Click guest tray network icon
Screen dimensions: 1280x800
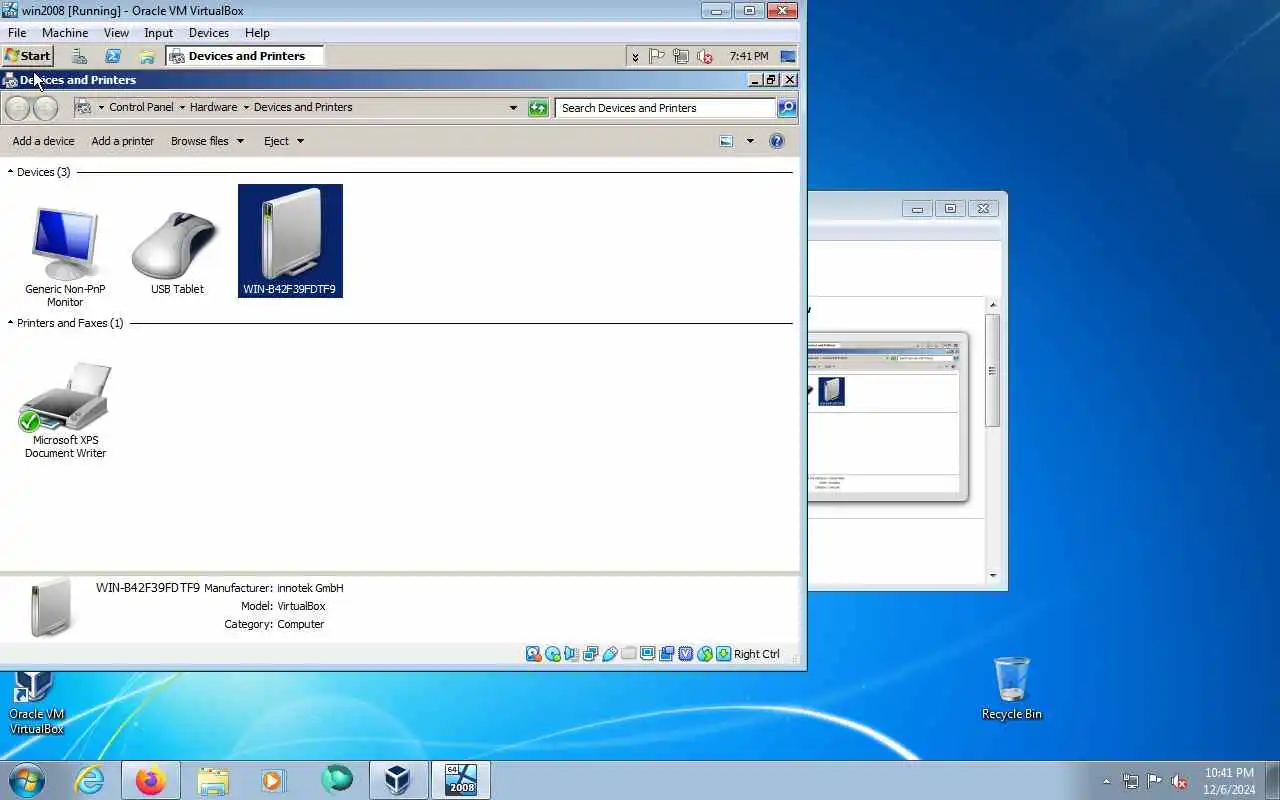tap(681, 56)
